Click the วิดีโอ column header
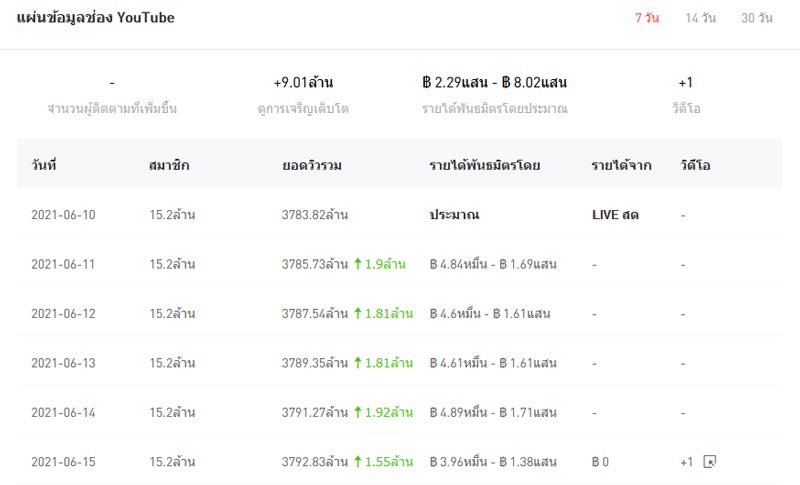This screenshot has width=800, height=485. [695, 165]
